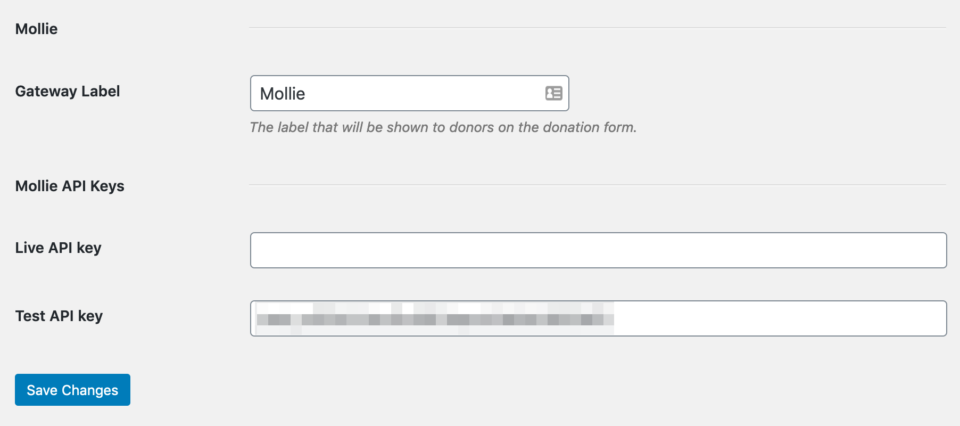Click the contact card autofill icon
The height and width of the screenshot is (426, 960).
click(x=553, y=93)
